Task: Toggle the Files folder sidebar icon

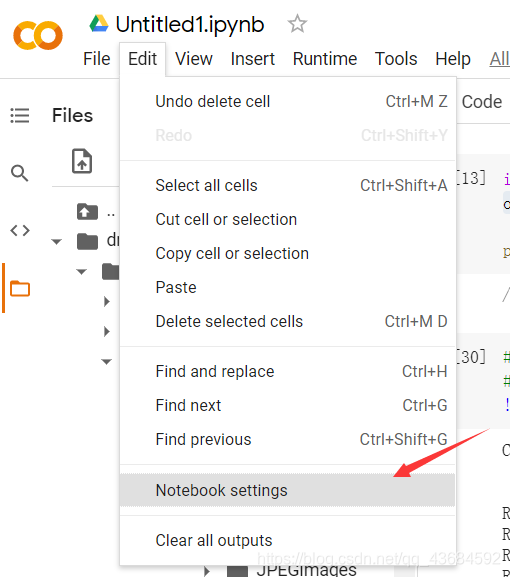Action: click(20, 288)
